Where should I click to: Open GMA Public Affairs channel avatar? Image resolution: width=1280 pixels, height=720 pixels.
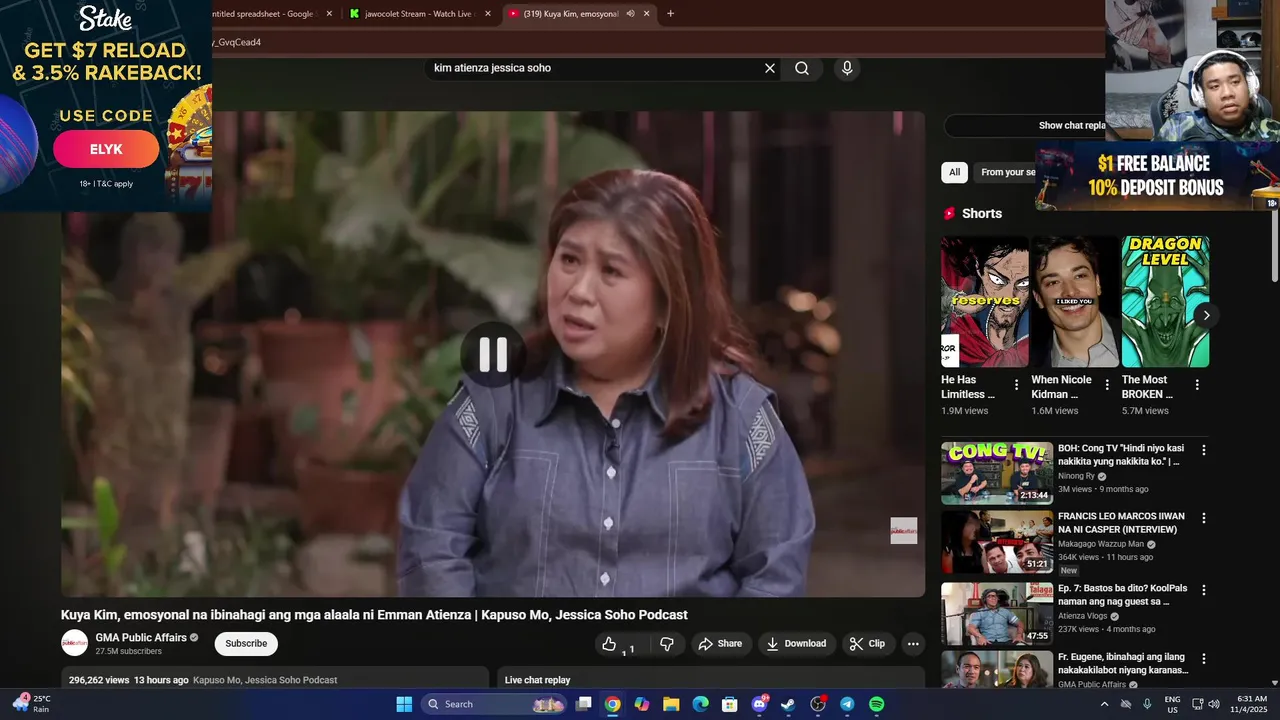tap(74, 643)
